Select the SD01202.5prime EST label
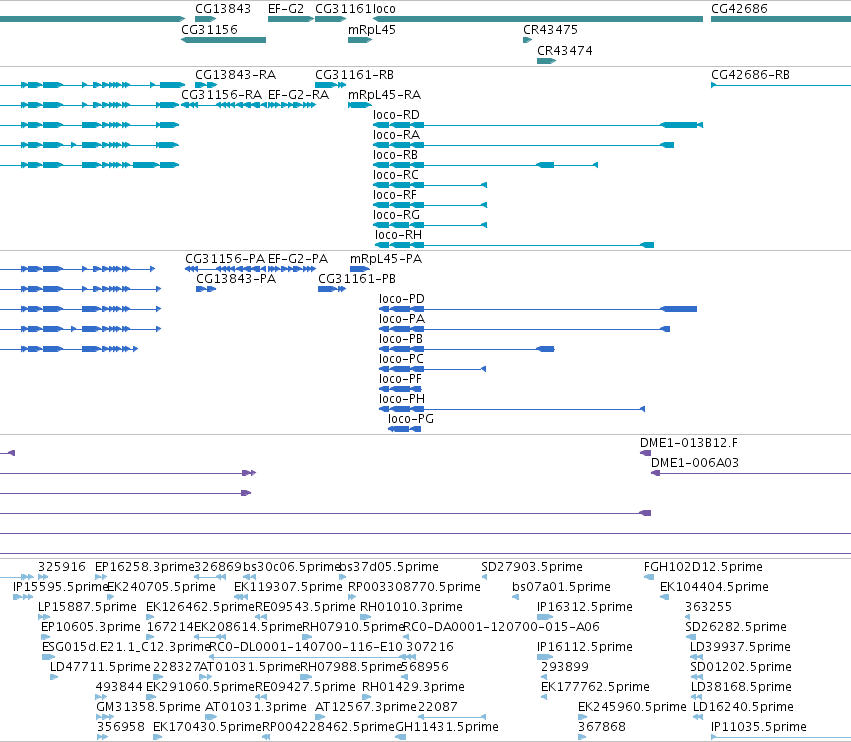Image resolution: width=851 pixels, height=742 pixels. 741,667
